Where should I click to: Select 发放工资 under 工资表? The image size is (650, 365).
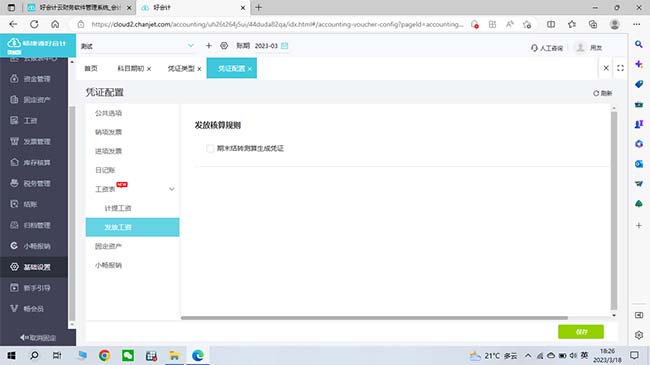(132, 227)
